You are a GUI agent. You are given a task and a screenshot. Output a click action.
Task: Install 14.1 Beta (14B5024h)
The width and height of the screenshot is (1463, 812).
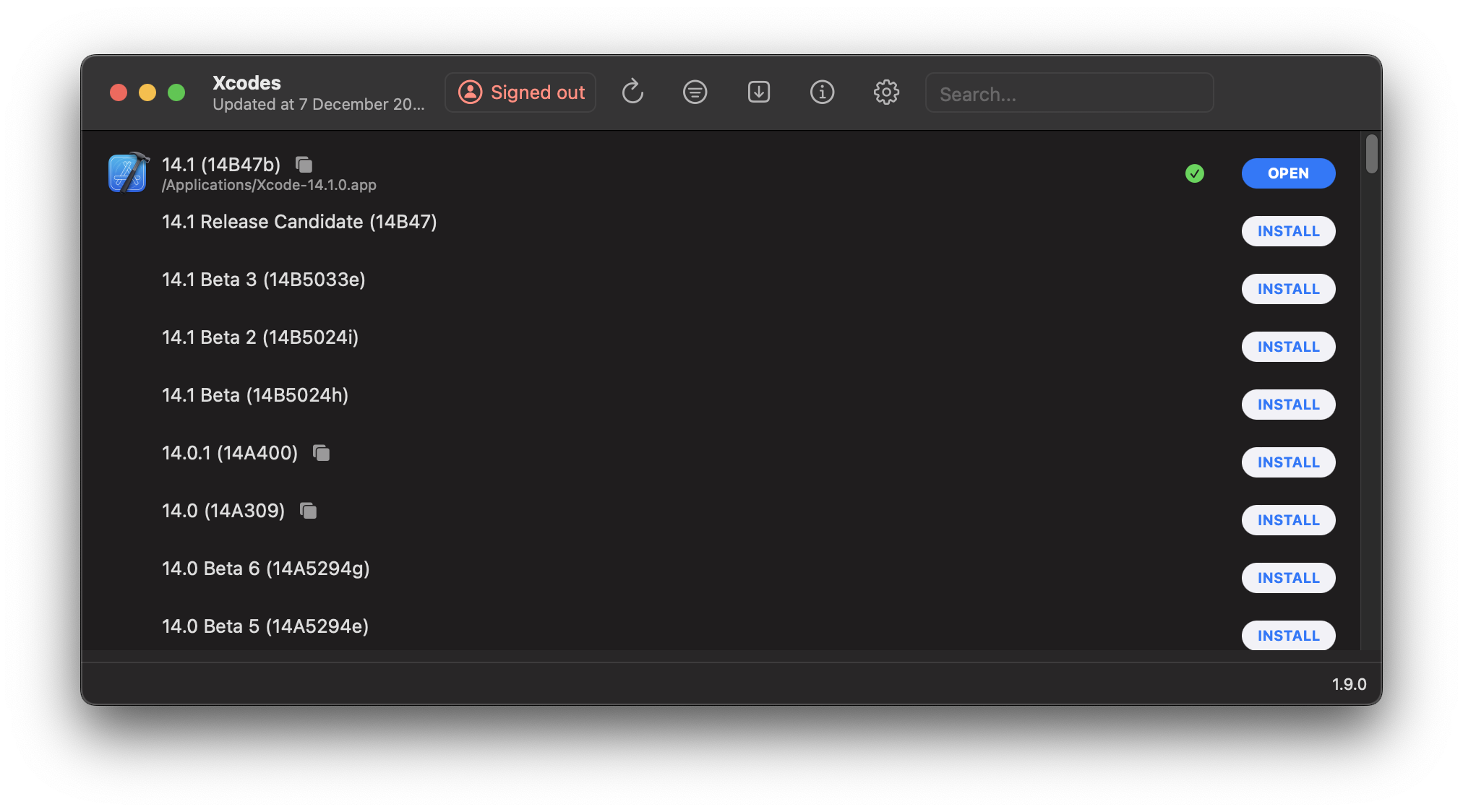(1288, 405)
